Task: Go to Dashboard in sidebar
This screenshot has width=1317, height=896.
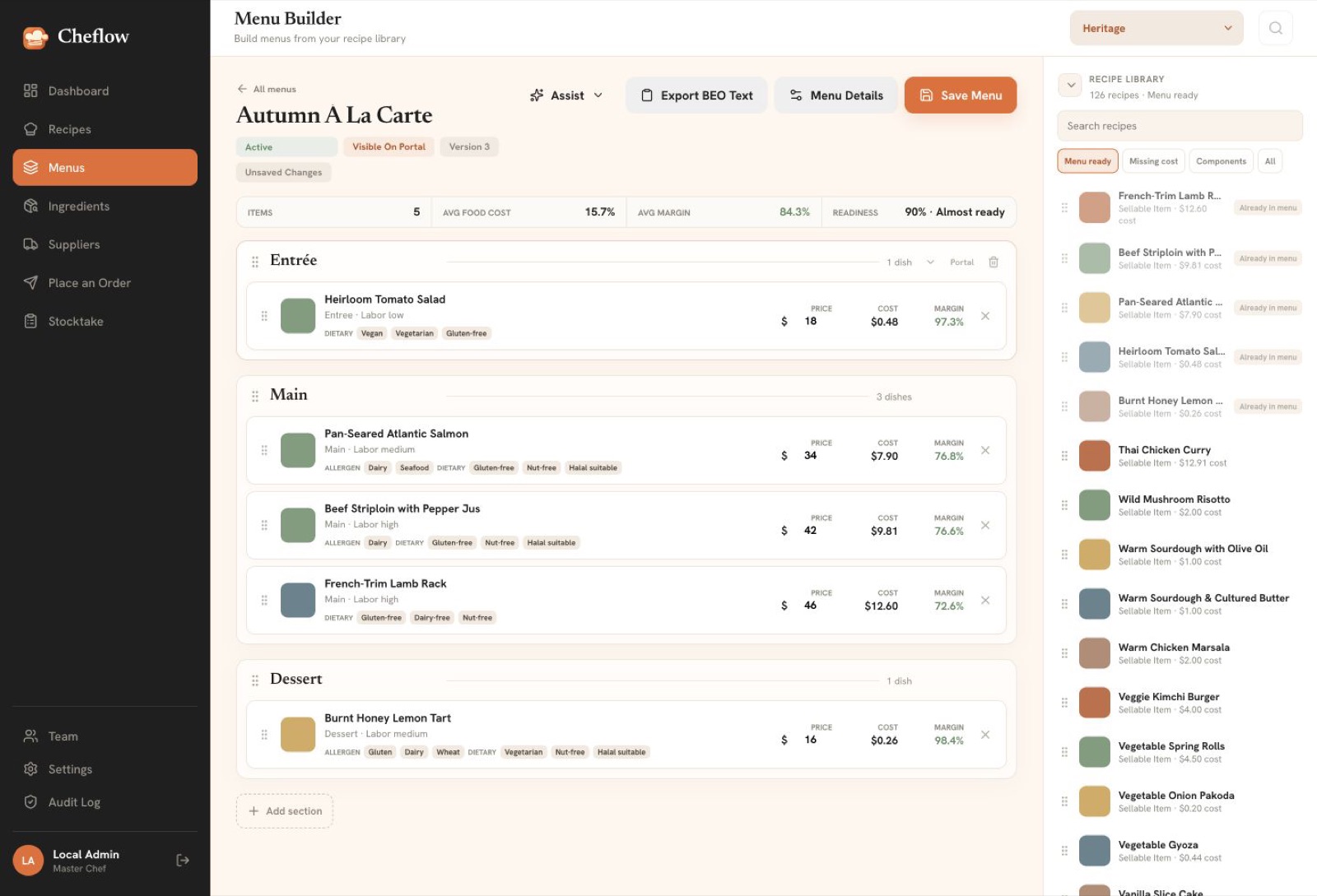Action: pos(105,91)
